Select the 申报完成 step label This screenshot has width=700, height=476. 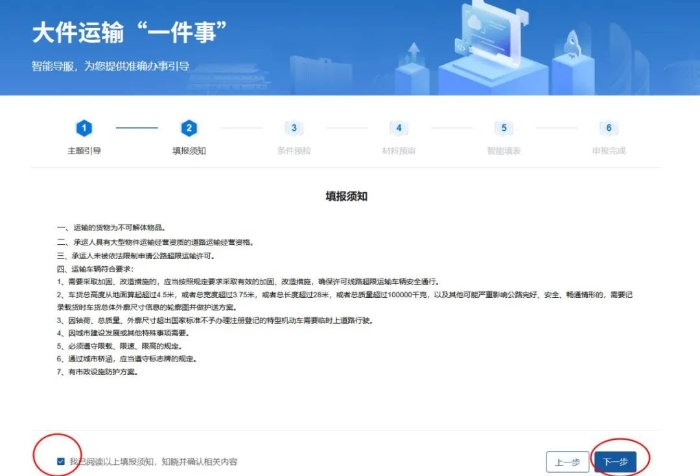608,151
